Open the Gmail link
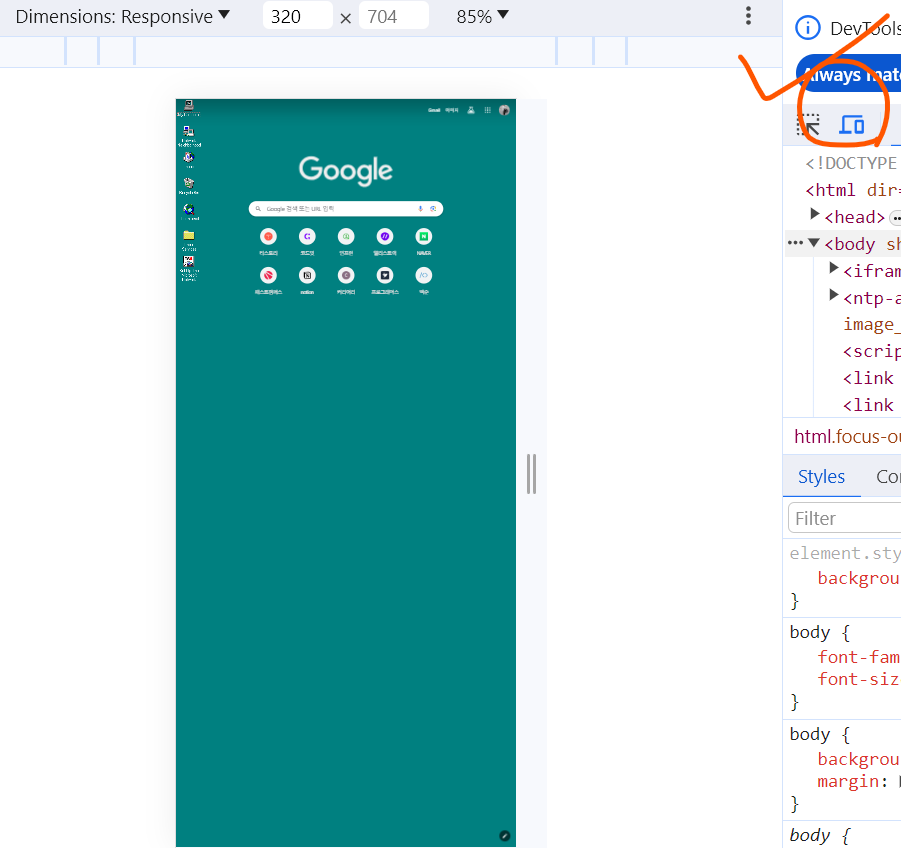The image size is (901, 848). click(x=434, y=110)
